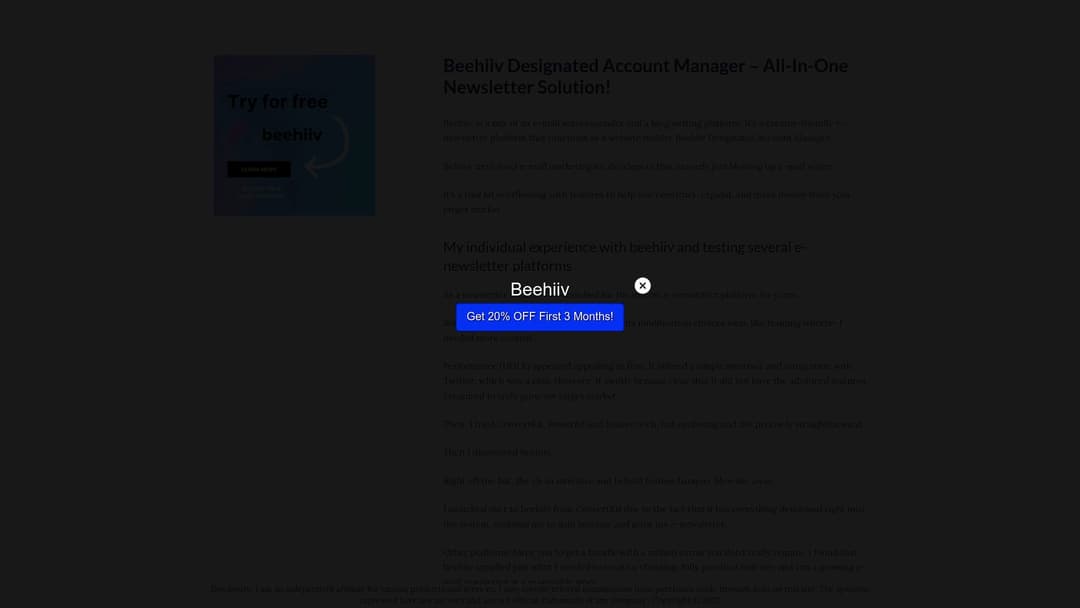Image resolution: width=1080 pixels, height=608 pixels.
Task: Click the Beehiiv Designated Account Manager heading
Action: point(645,76)
